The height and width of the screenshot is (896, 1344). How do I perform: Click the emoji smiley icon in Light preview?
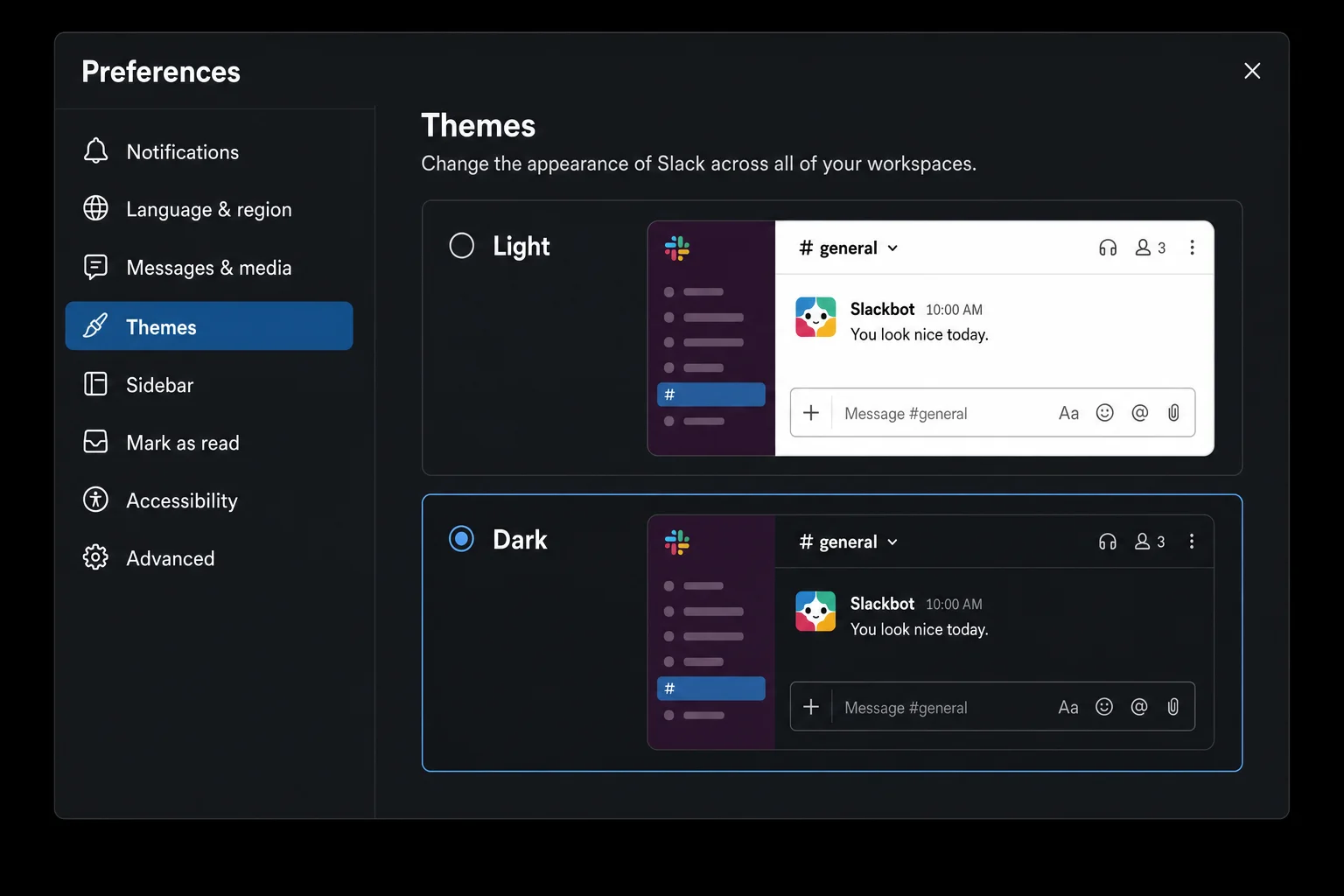1105,413
